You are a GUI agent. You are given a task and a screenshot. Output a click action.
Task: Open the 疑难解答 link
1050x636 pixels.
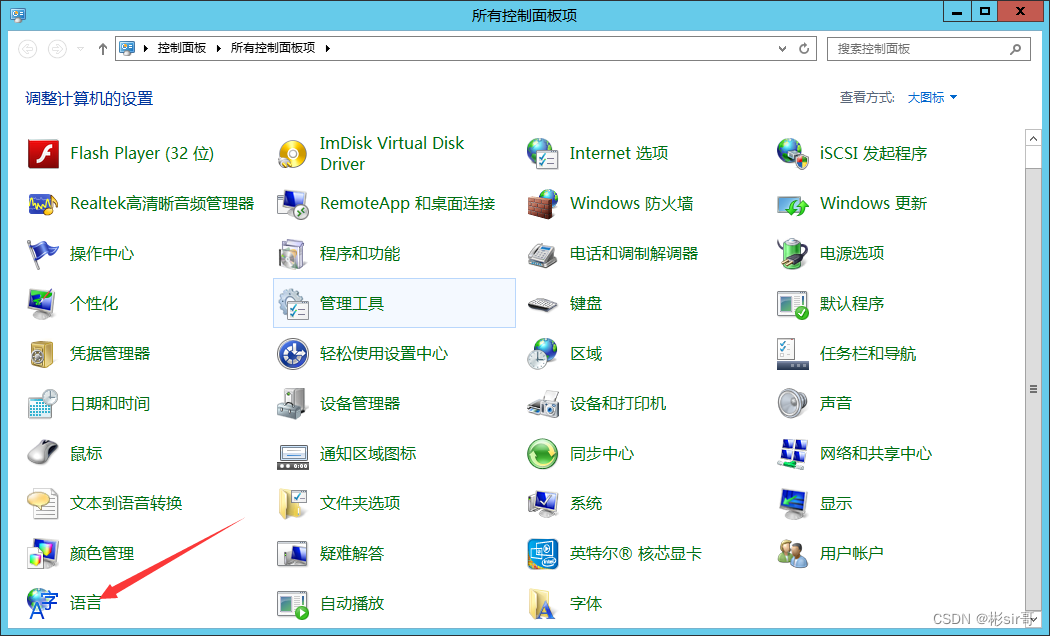(x=352, y=554)
